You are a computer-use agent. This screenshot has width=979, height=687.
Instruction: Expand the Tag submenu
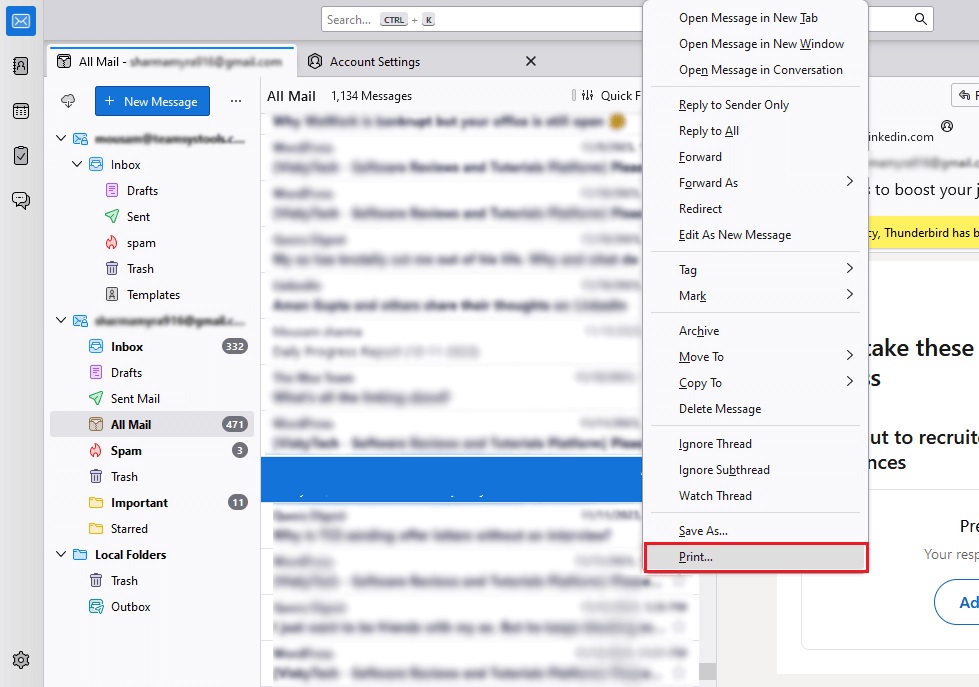tap(755, 269)
